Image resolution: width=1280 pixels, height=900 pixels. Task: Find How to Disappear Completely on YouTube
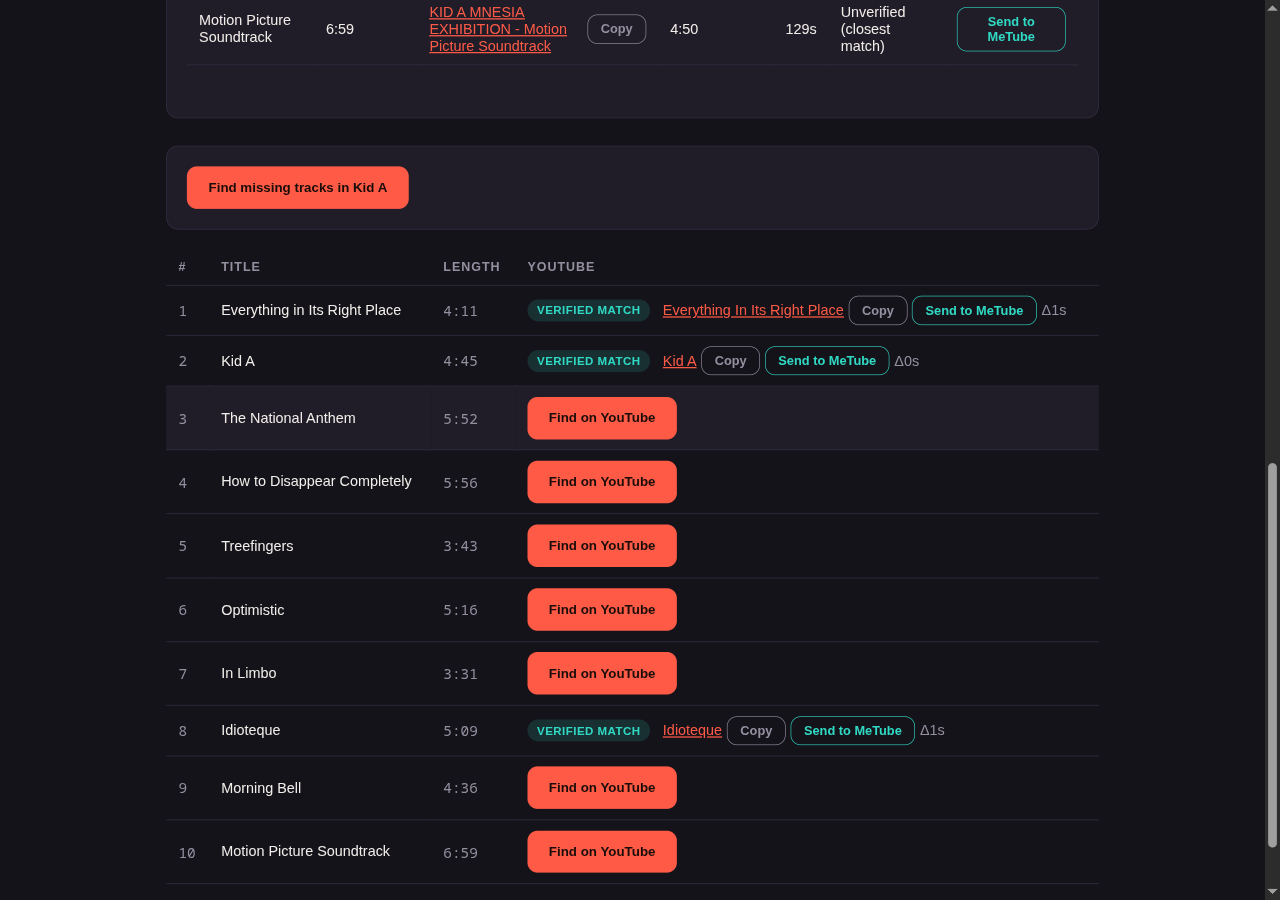click(602, 482)
